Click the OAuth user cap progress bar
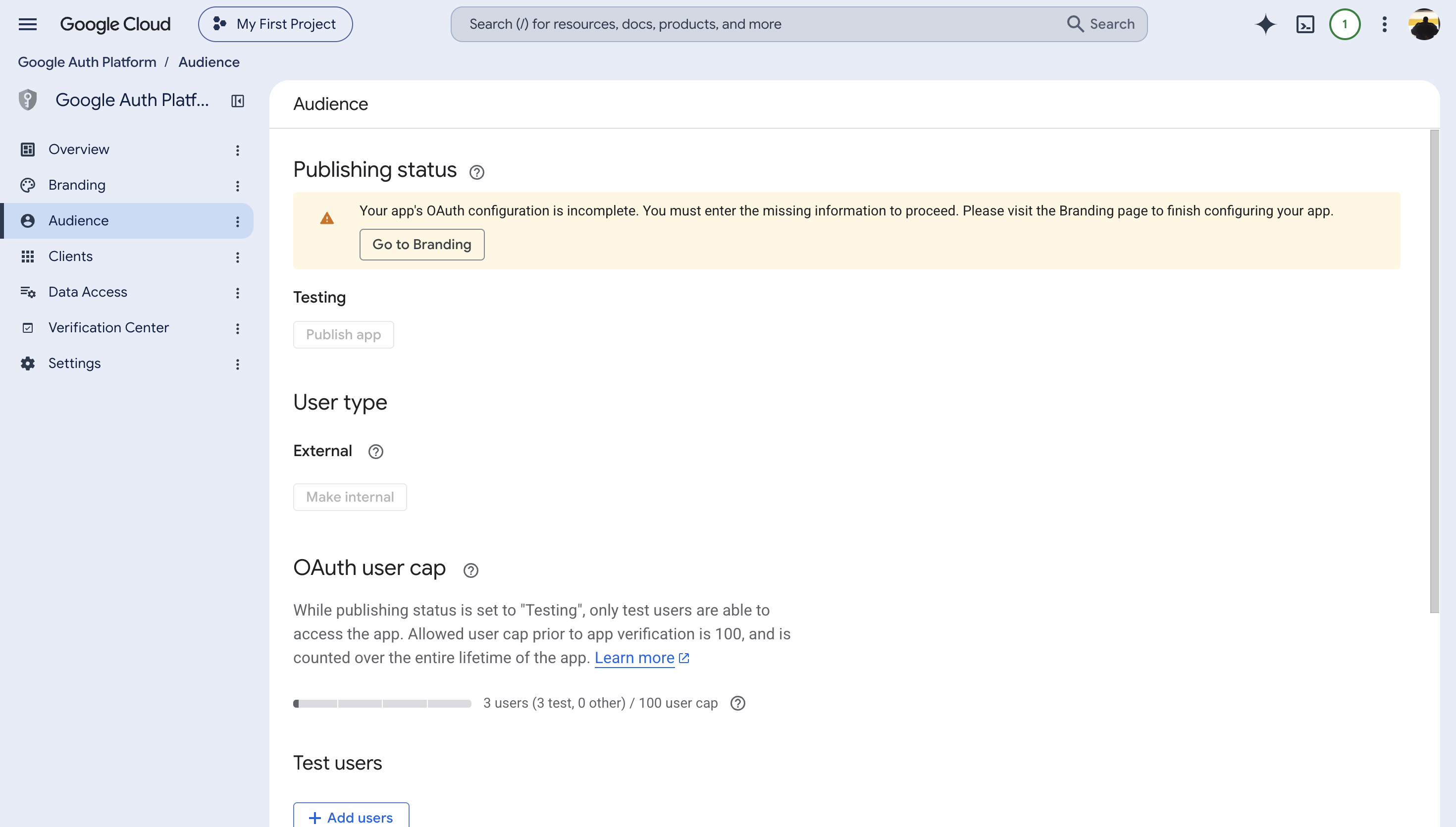The width and height of the screenshot is (1456, 827). (382, 703)
